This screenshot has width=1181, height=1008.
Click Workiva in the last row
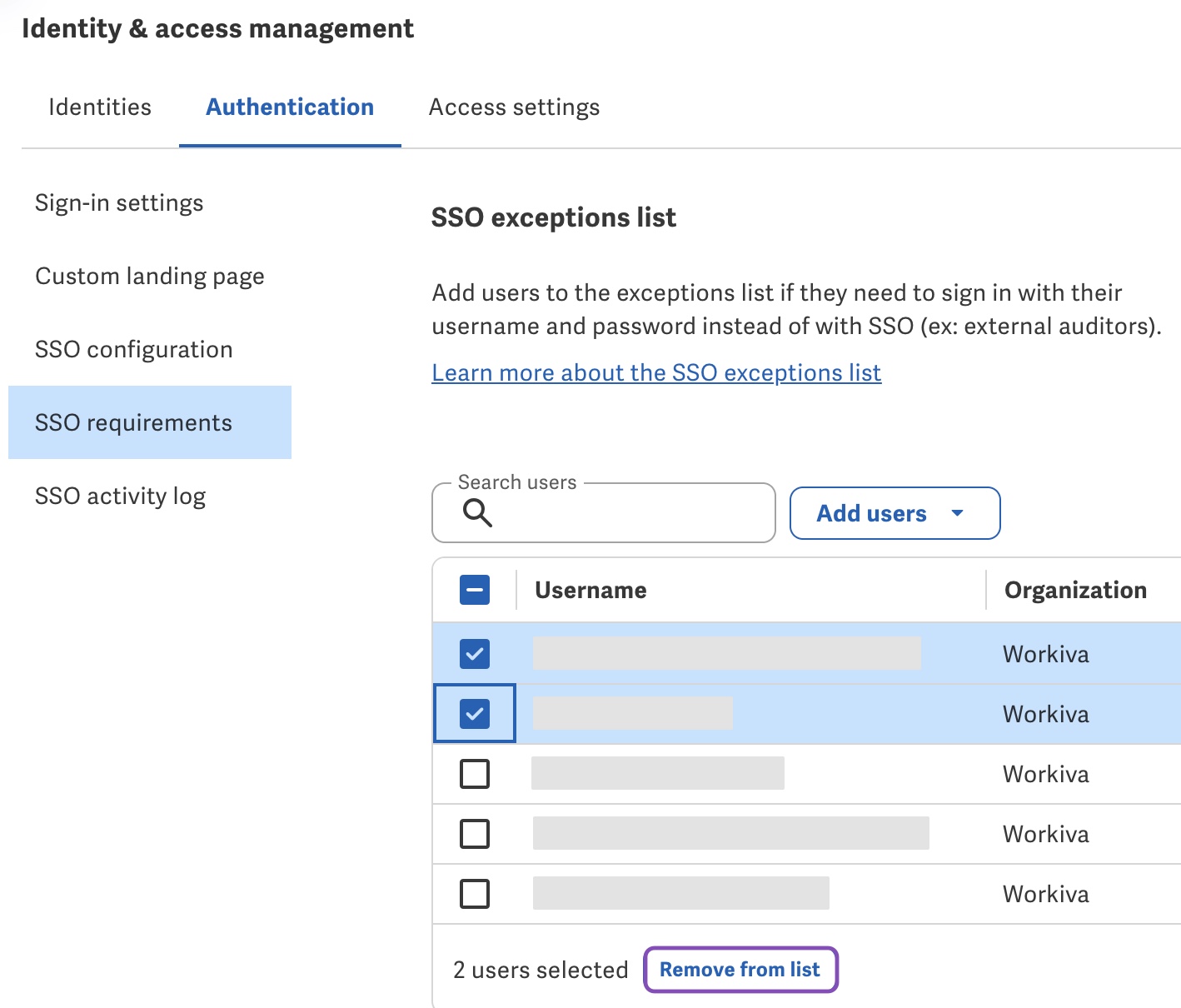click(x=1046, y=894)
